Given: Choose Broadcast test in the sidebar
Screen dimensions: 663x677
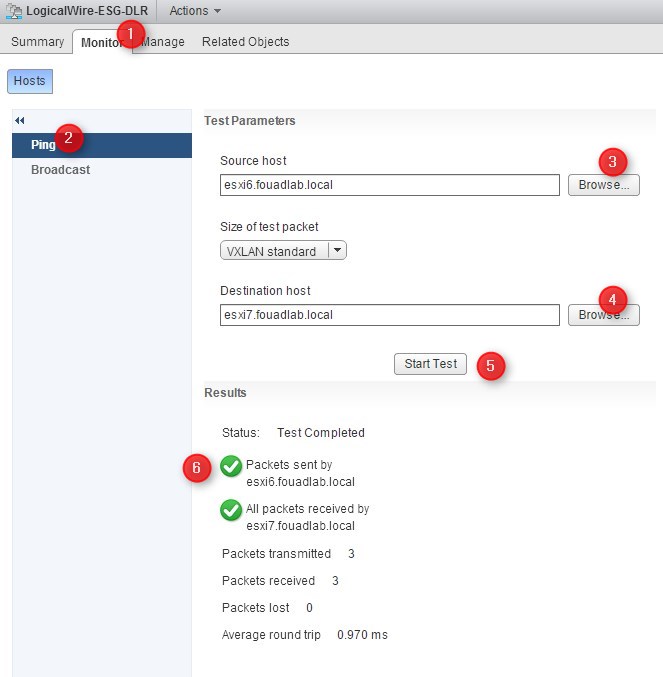Looking at the screenshot, I should coord(60,170).
